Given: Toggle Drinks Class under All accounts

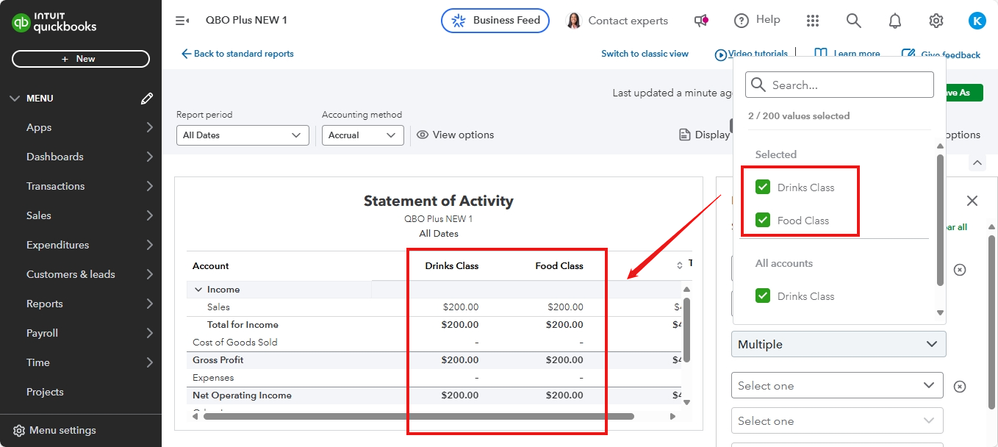Looking at the screenshot, I should (763, 296).
